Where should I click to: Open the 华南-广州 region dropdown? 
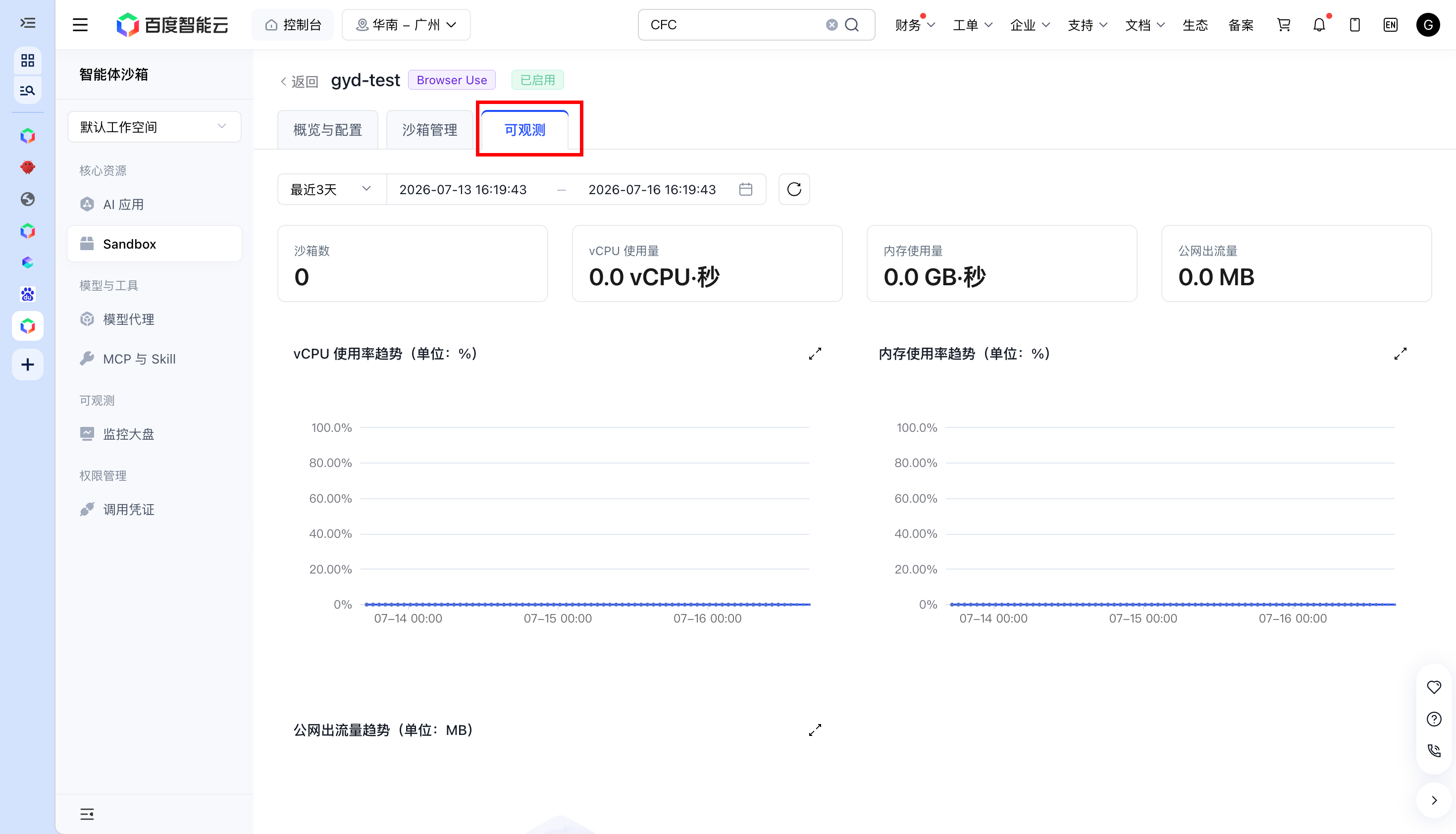click(406, 25)
